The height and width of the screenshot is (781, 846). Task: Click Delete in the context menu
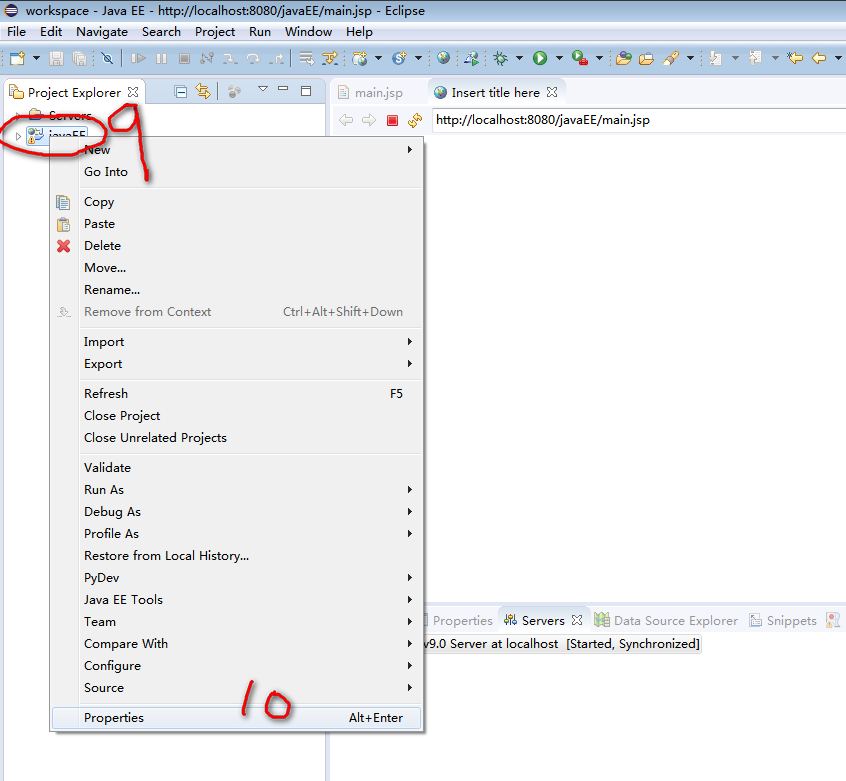point(236,246)
